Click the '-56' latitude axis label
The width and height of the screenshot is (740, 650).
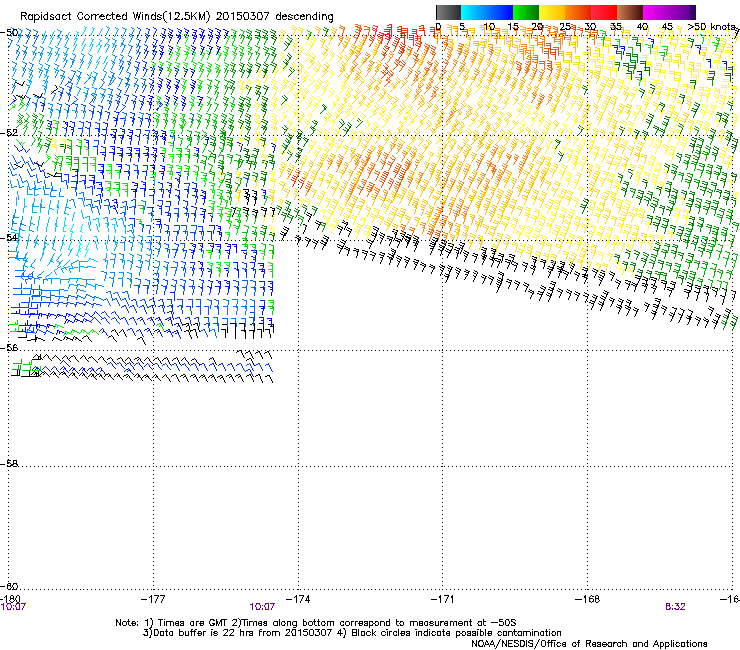click(10, 347)
